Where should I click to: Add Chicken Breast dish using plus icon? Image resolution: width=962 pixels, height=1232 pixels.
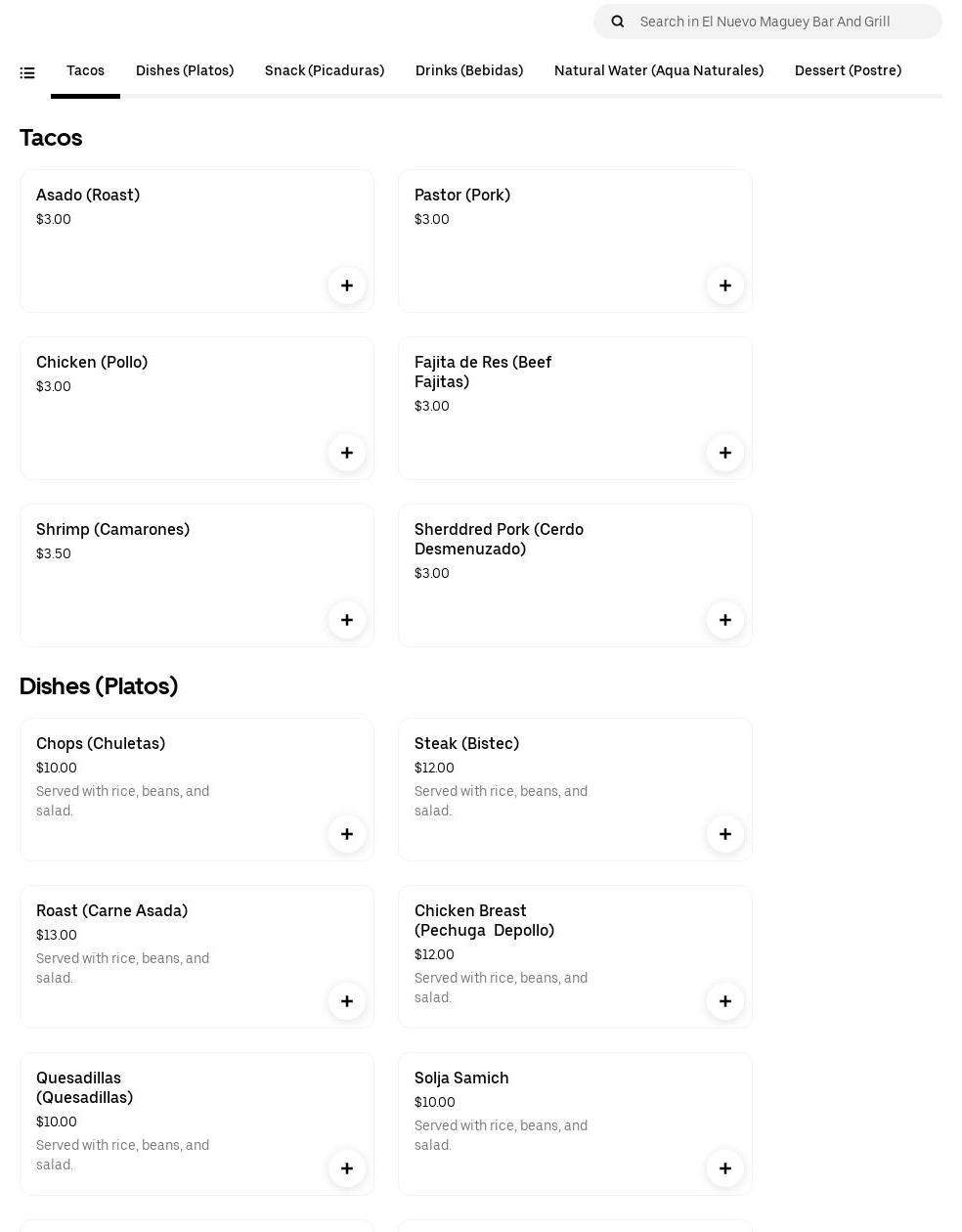(x=725, y=1001)
